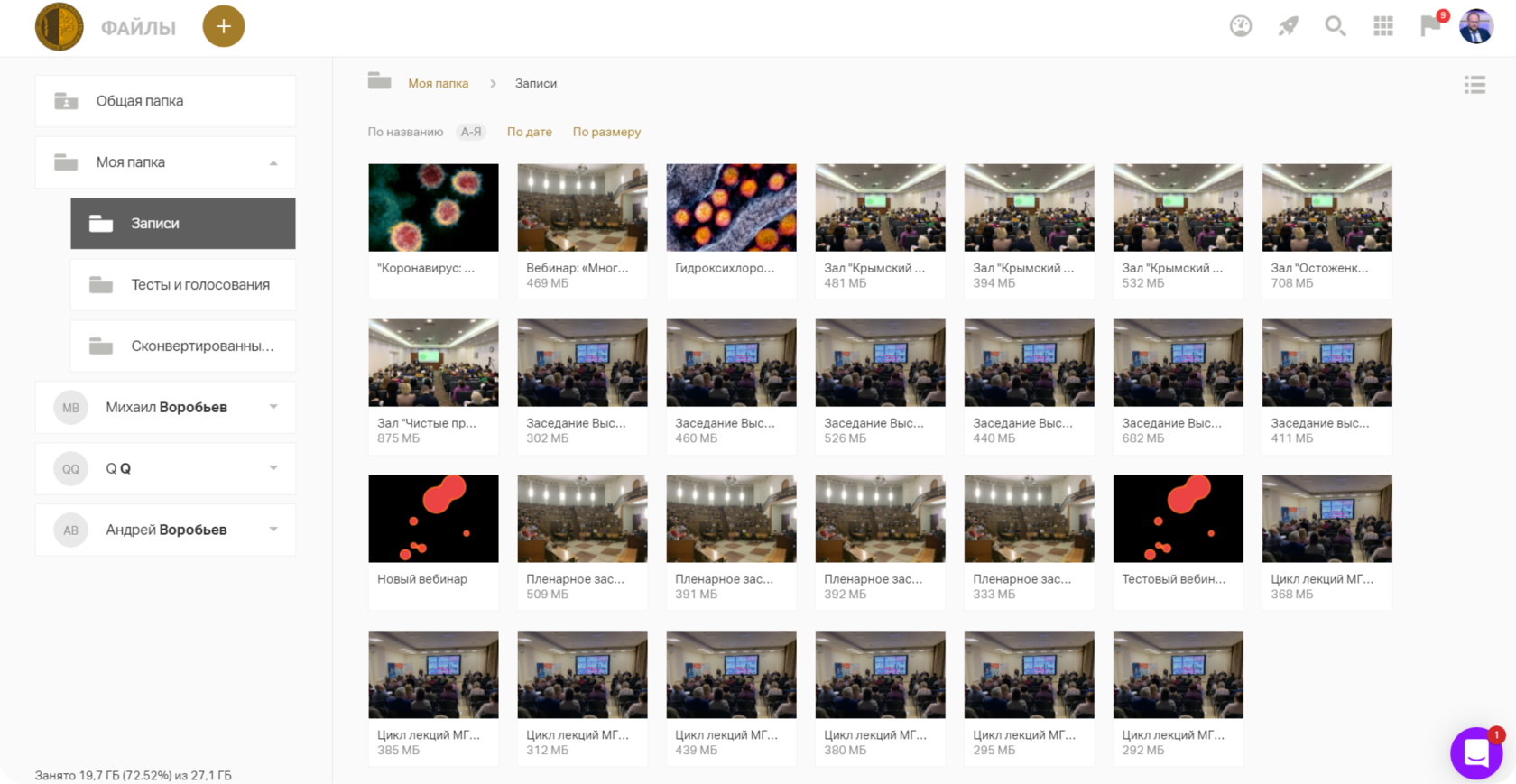Open the "Коронавирус: ... recording thumbnail
Image resolution: width=1516 pixels, height=784 pixels.
[x=433, y=208]
